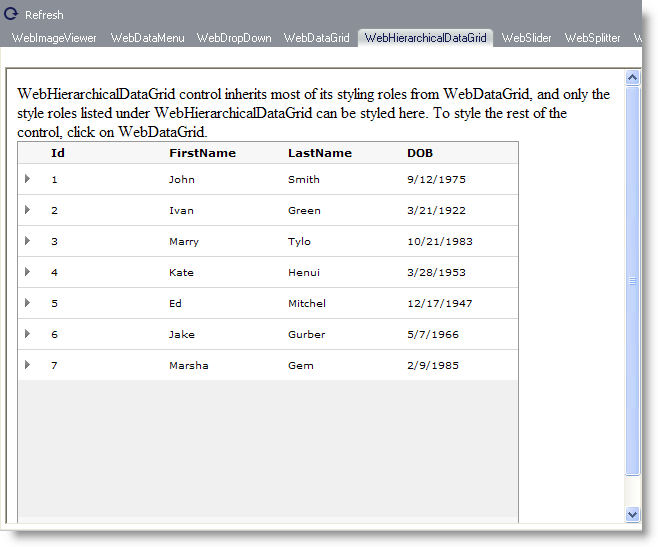Expand row 2 Ivan Green
658x547 pixels.
[x=27, y=209]
